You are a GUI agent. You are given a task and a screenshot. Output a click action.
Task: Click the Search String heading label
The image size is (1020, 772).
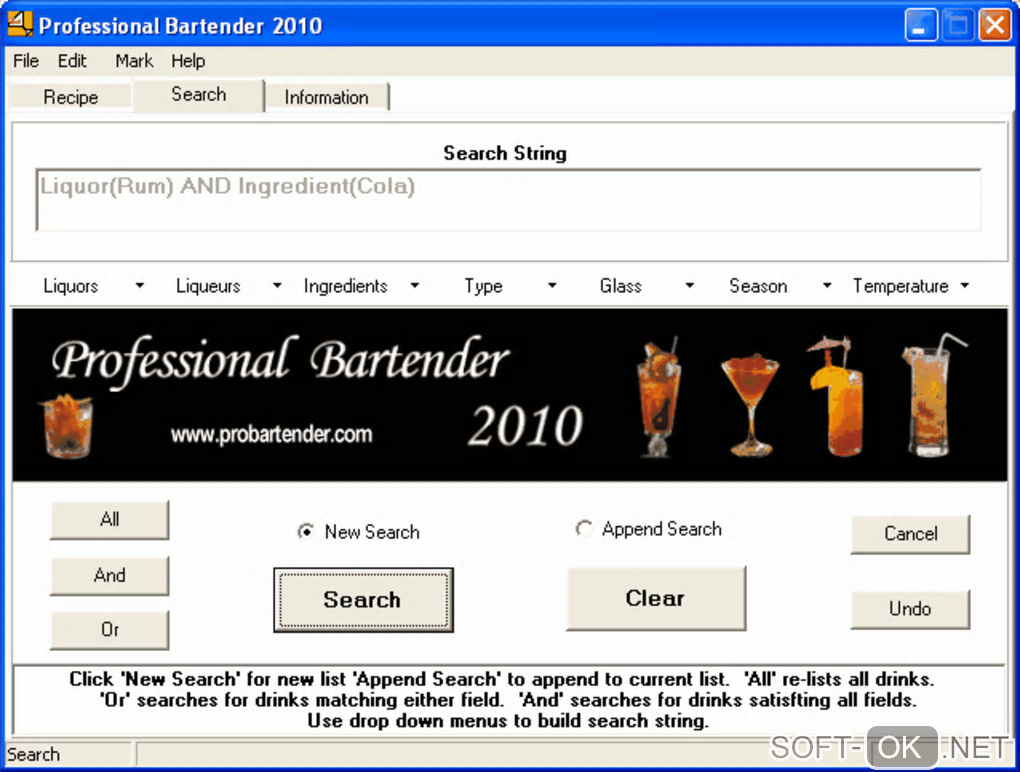[505, 153]
